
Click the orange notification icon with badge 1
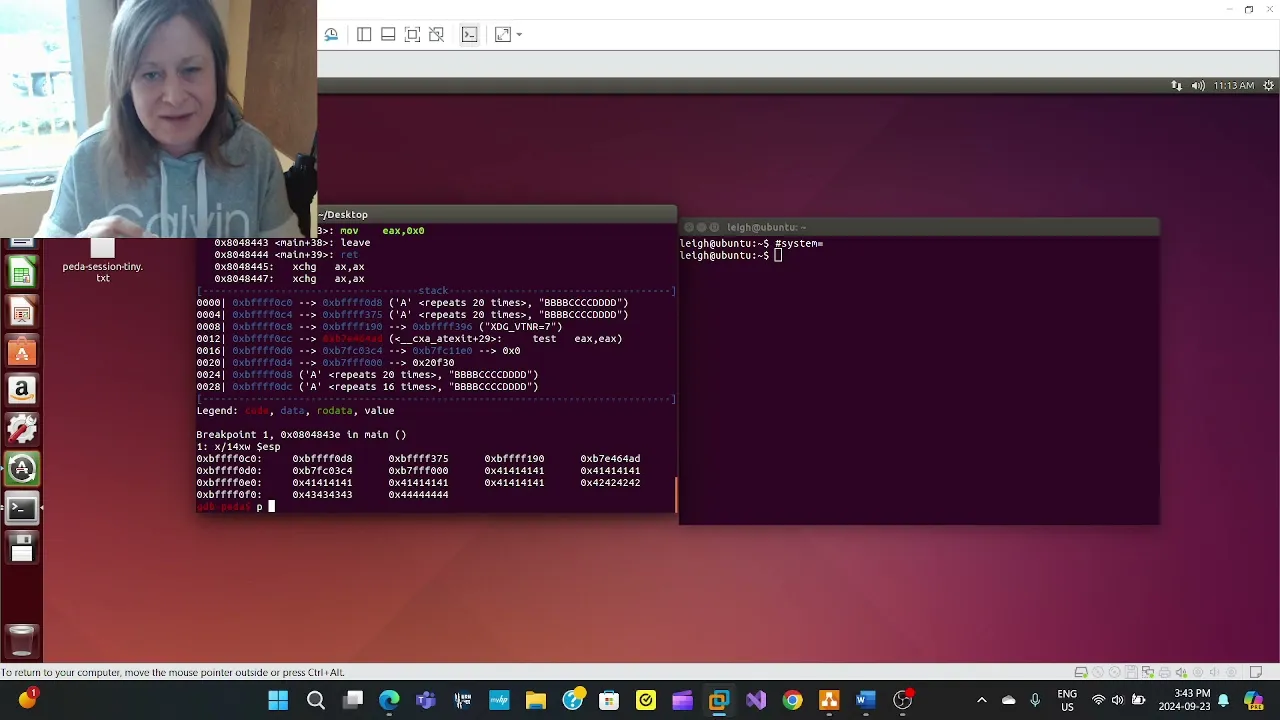(x=27, y=699)
